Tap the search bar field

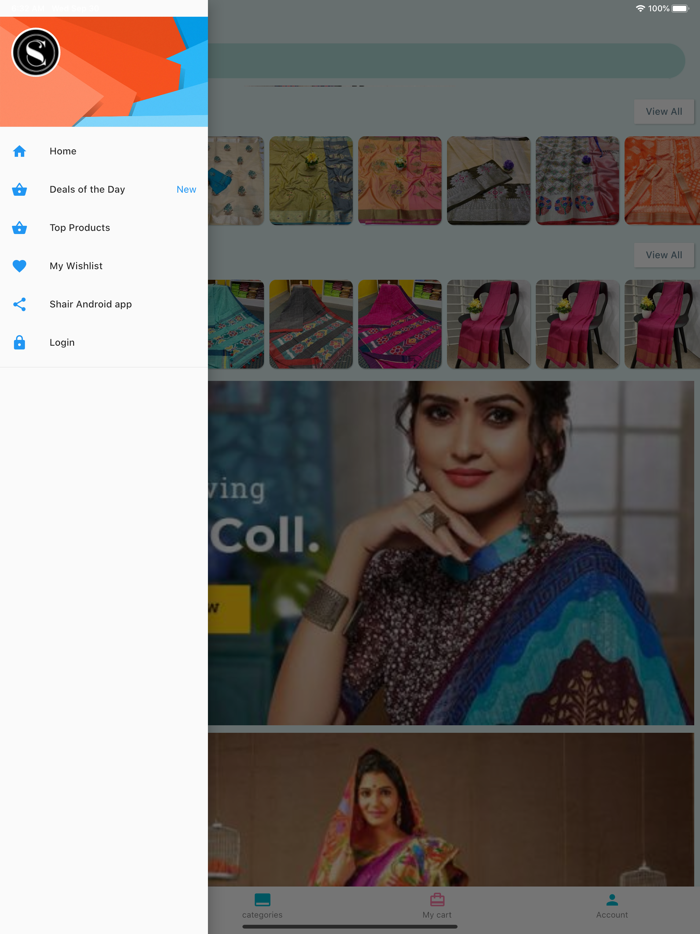coord(450,60)
